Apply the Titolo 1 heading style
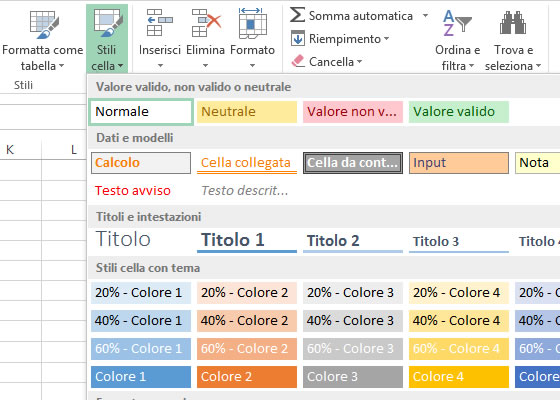Viewport: 560px width, 400px height. (x=247, y=241)
